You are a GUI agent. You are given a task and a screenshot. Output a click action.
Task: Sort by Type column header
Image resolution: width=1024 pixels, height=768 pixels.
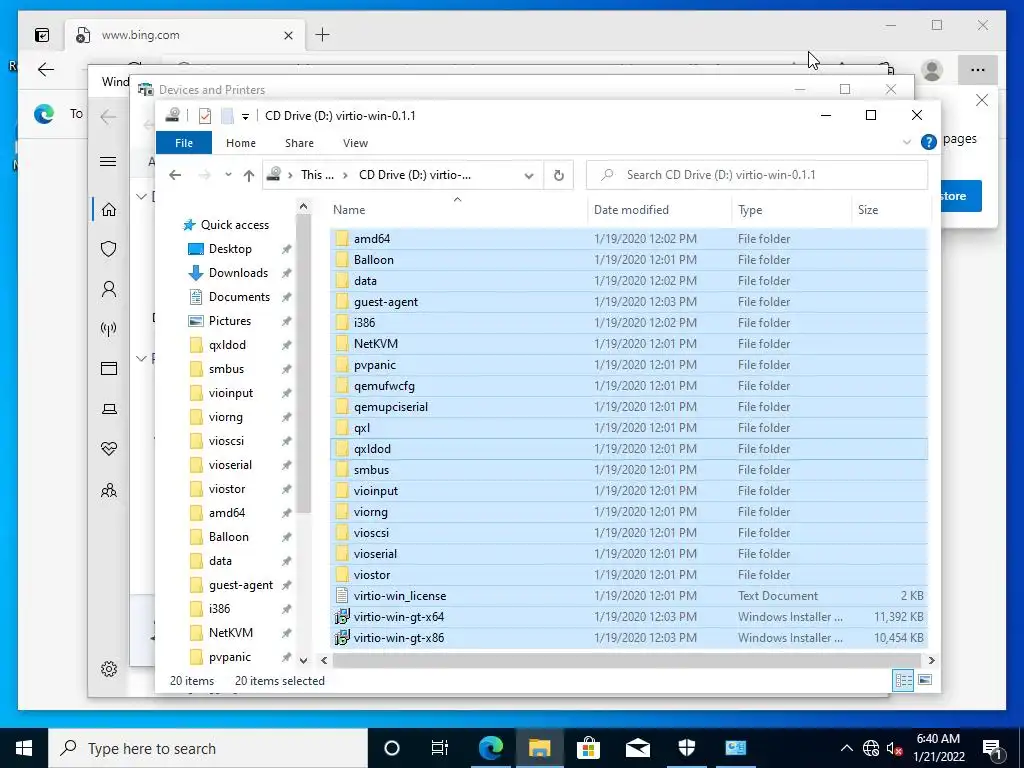point(792,210)
